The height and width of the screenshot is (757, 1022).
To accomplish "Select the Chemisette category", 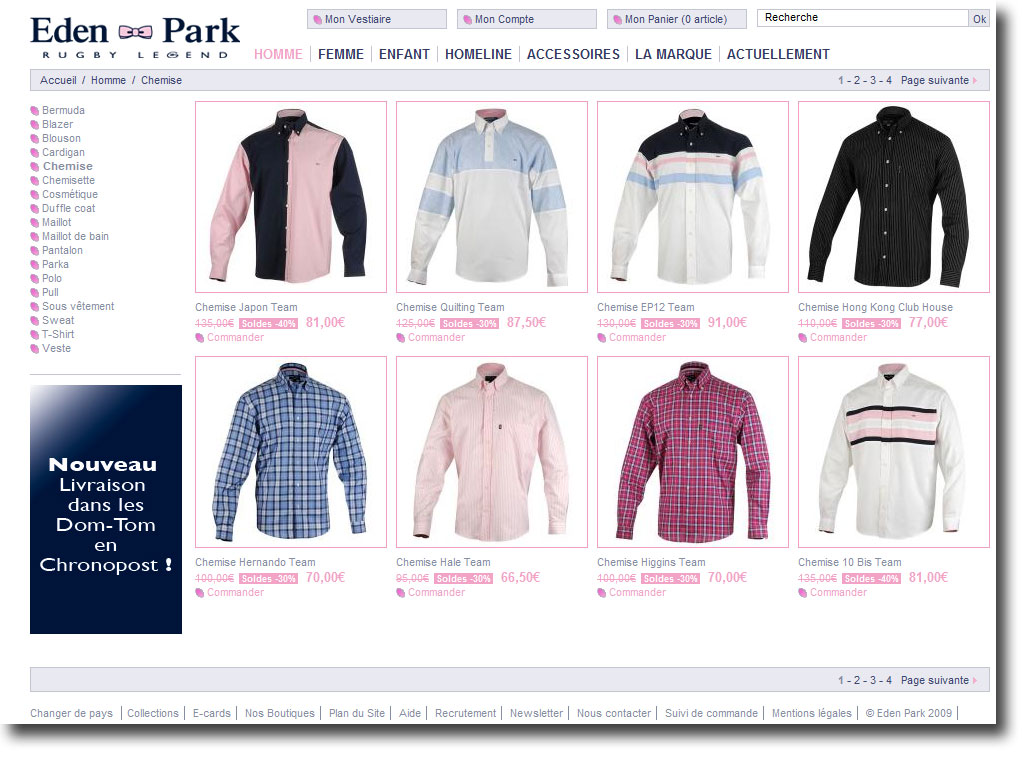I will [68, 180].
